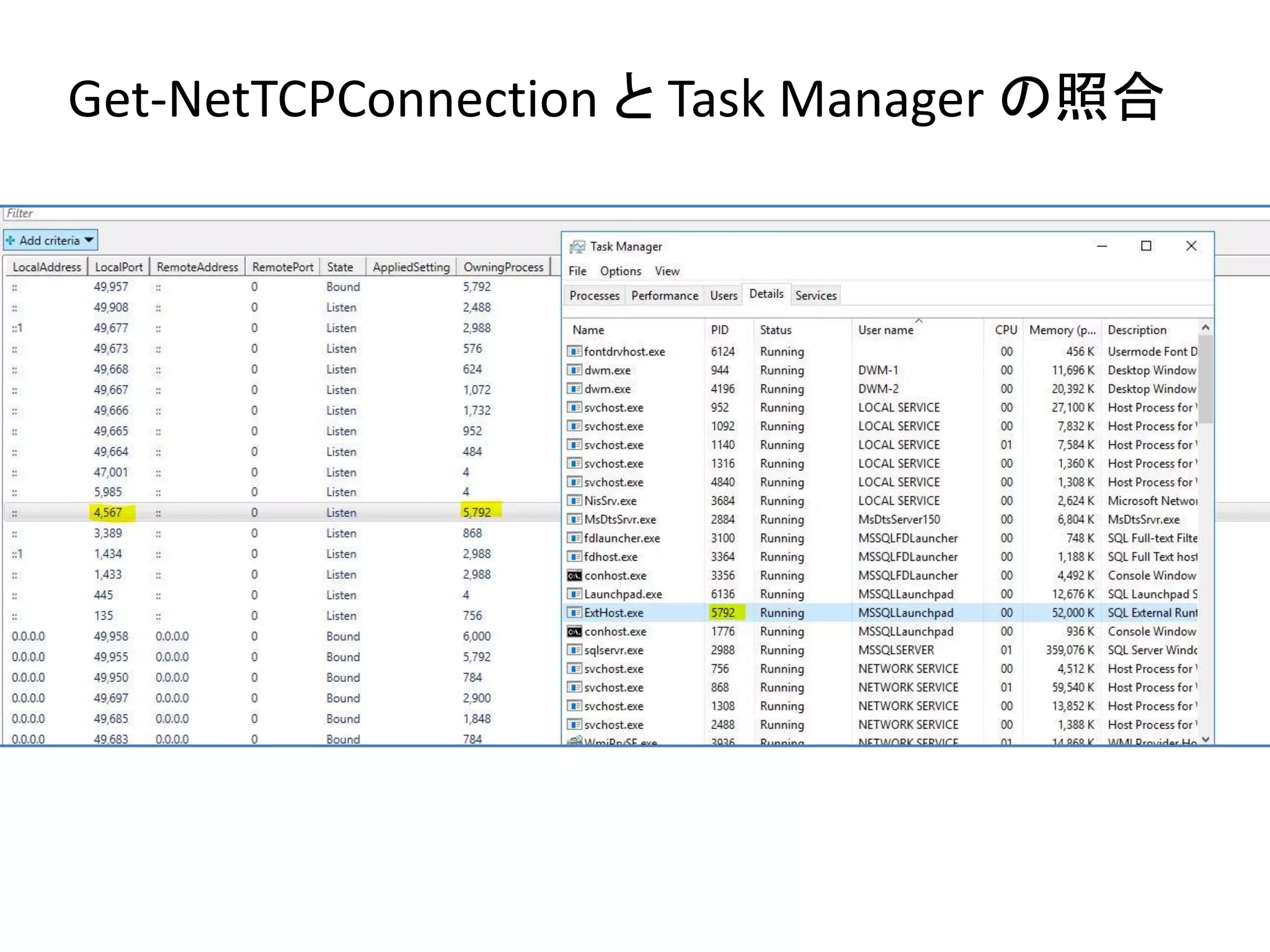
Task: Click the sqlservr.exe process icon
Action: point(574,650)
